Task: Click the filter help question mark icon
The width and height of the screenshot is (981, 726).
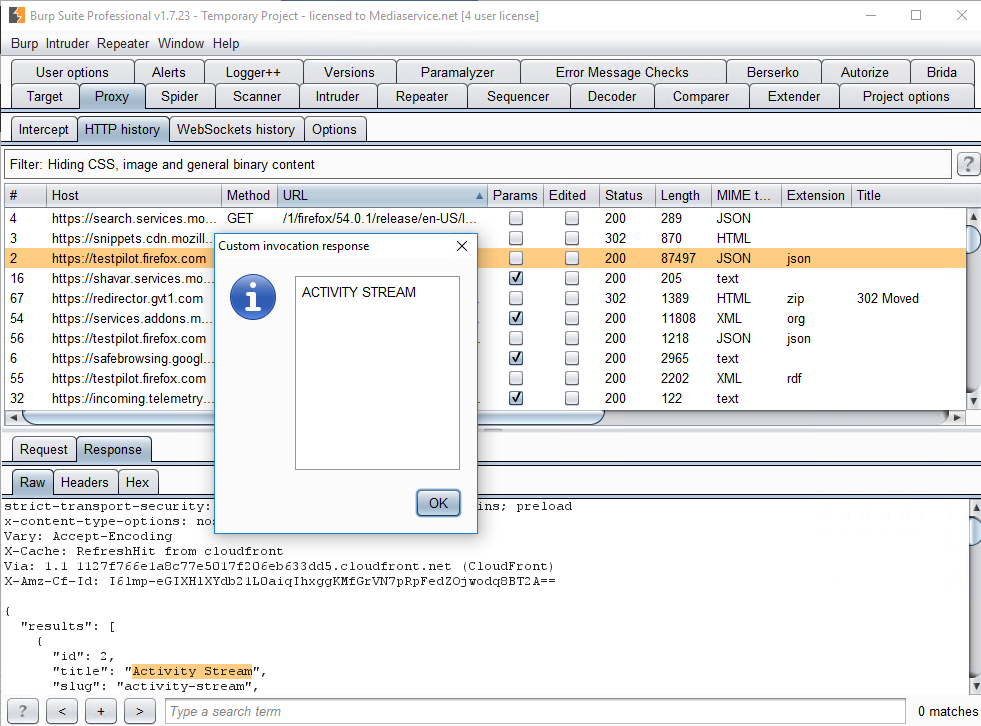Action: pos(967,164)
